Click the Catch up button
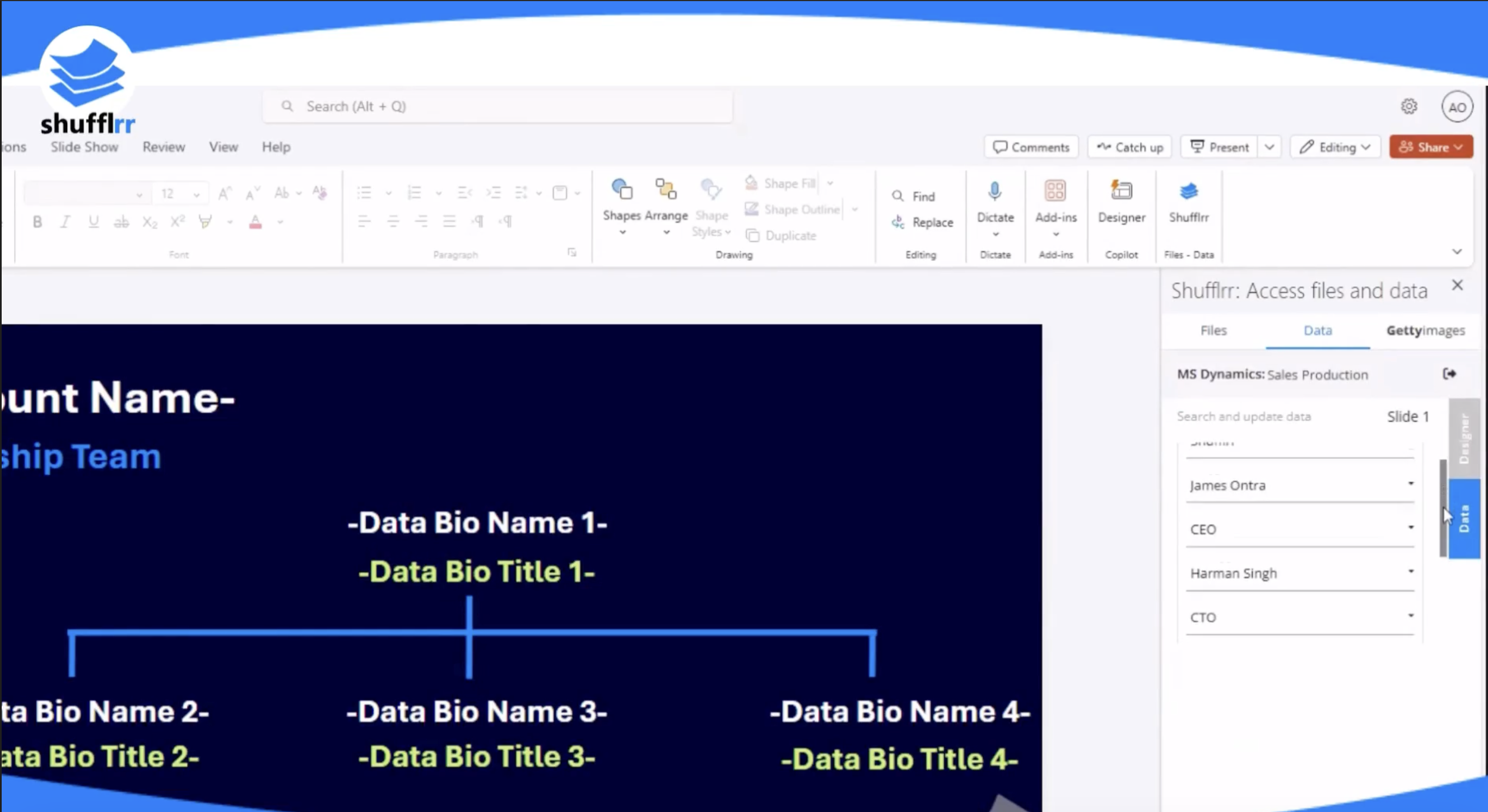1488x812 pixels. click(x=1130, y=147)
